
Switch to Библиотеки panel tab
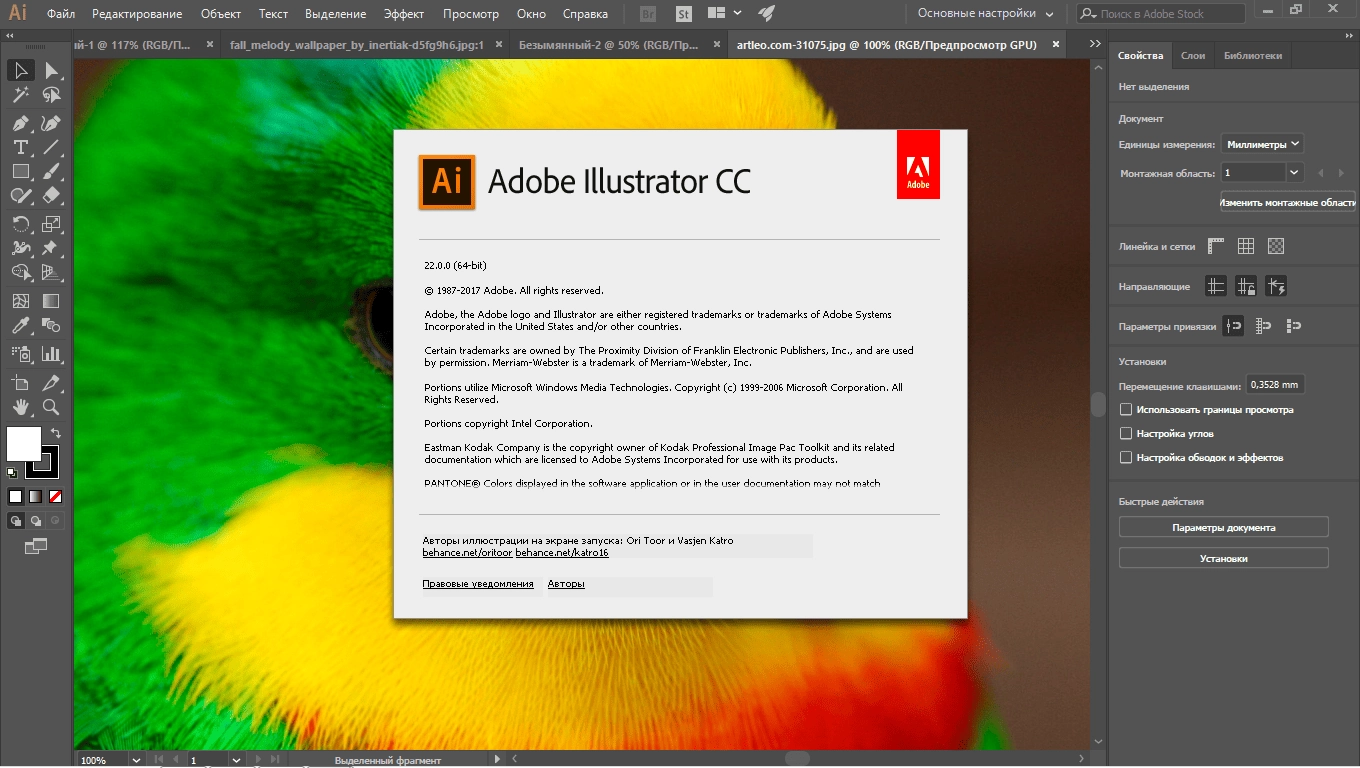tap(1253, 56)
